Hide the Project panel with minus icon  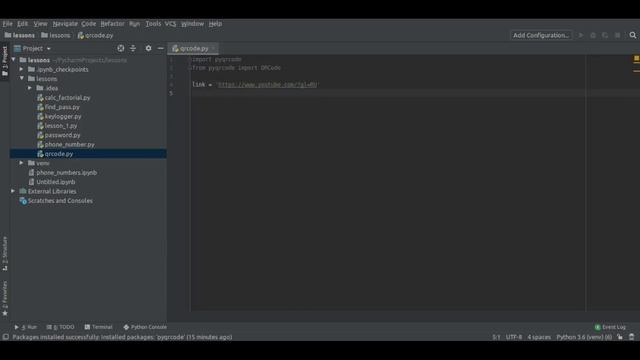pyautogui.click(x=160, y=48)
